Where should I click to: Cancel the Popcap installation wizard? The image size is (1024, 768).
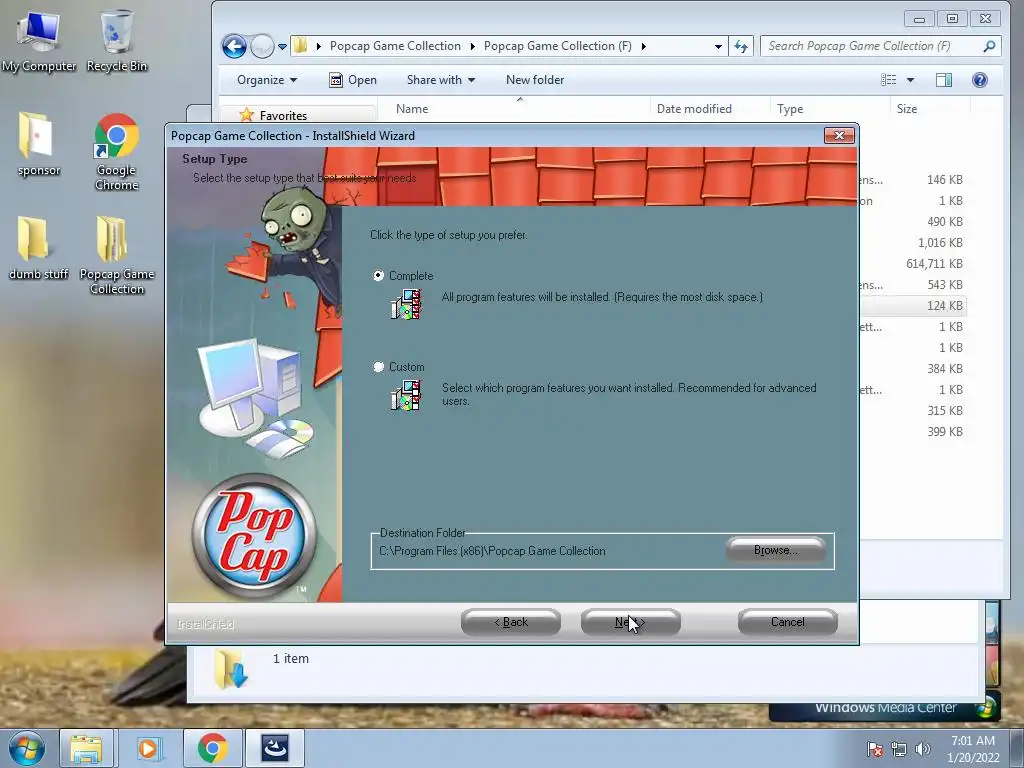[788, 622]
